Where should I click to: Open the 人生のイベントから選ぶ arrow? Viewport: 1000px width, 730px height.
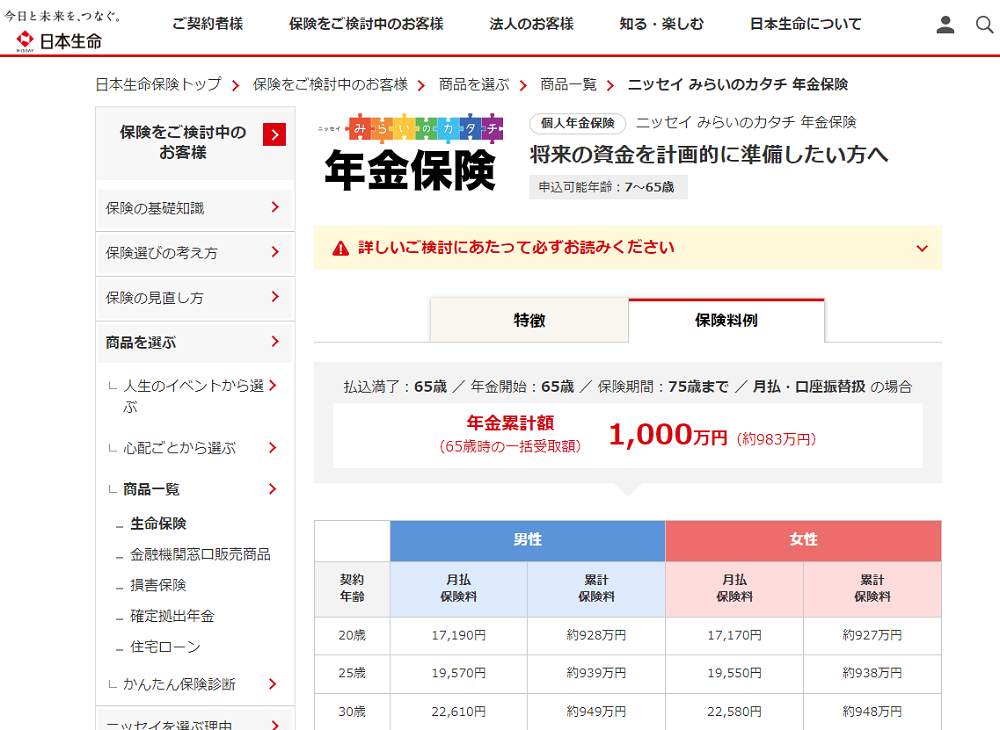pyautogui.click(x=273, y=385)
